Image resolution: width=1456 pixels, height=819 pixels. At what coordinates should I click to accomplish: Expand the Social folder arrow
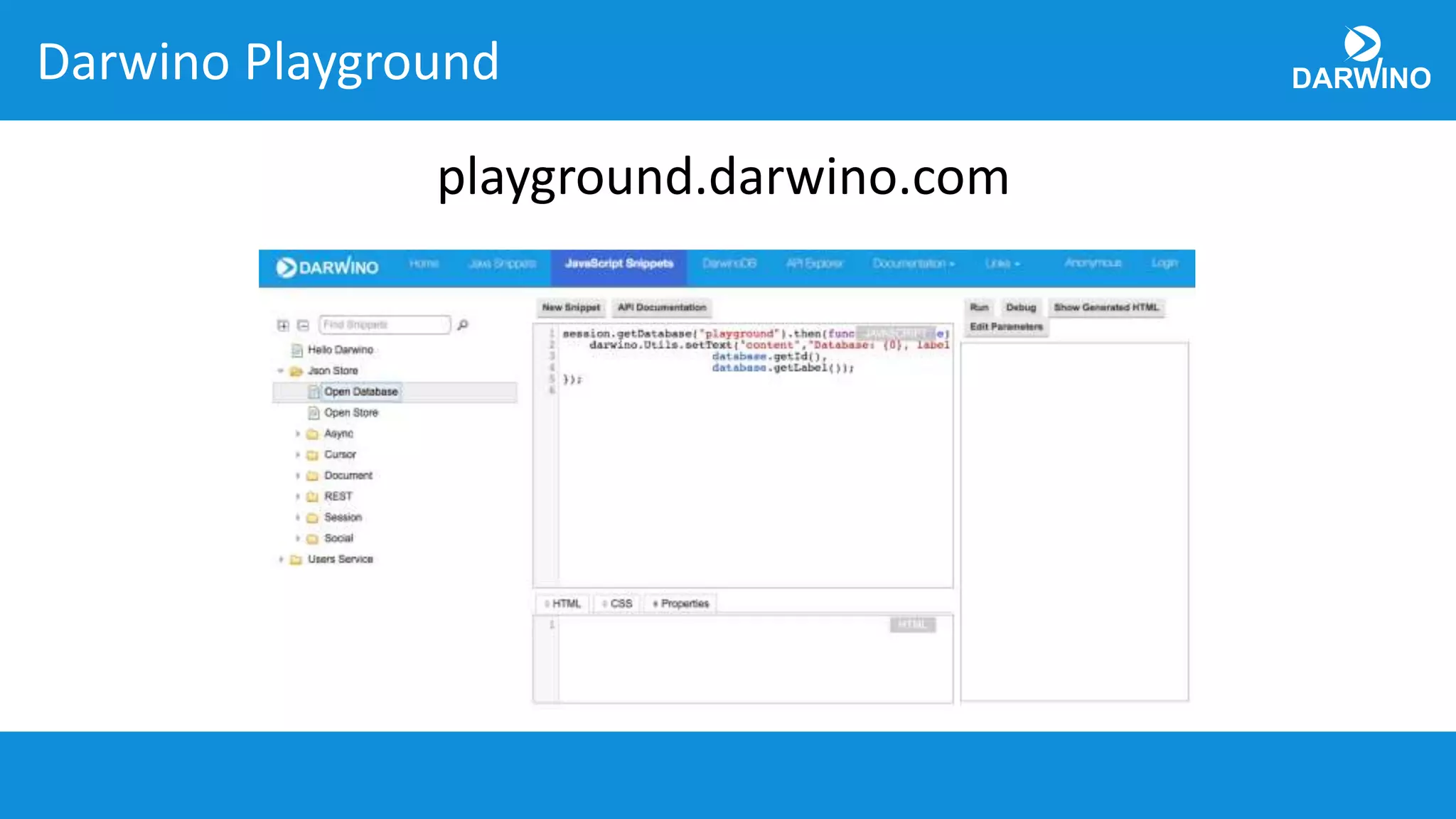click(297, 539)
